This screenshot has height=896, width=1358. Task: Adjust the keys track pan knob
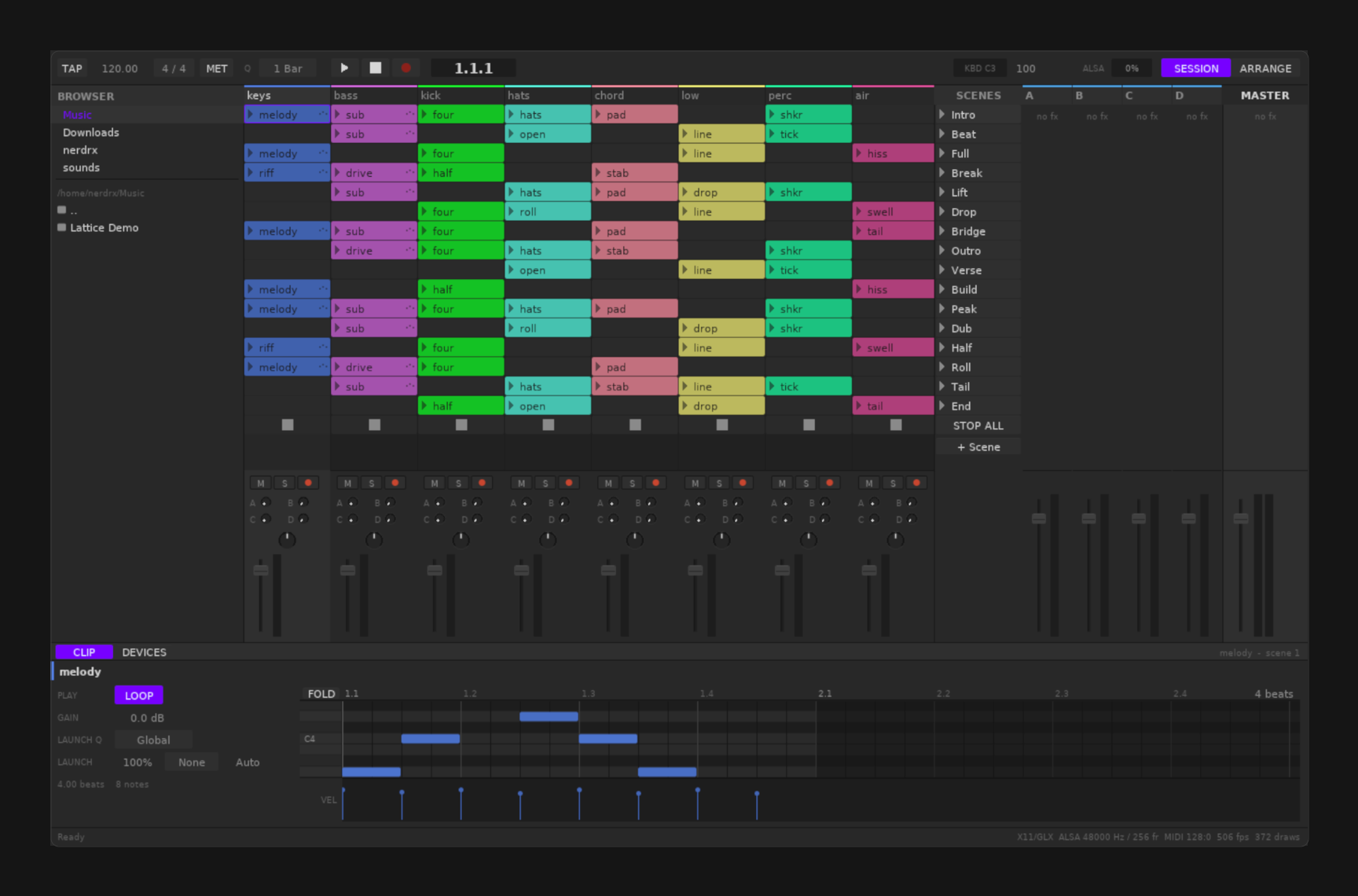click(x=288, y=539)
